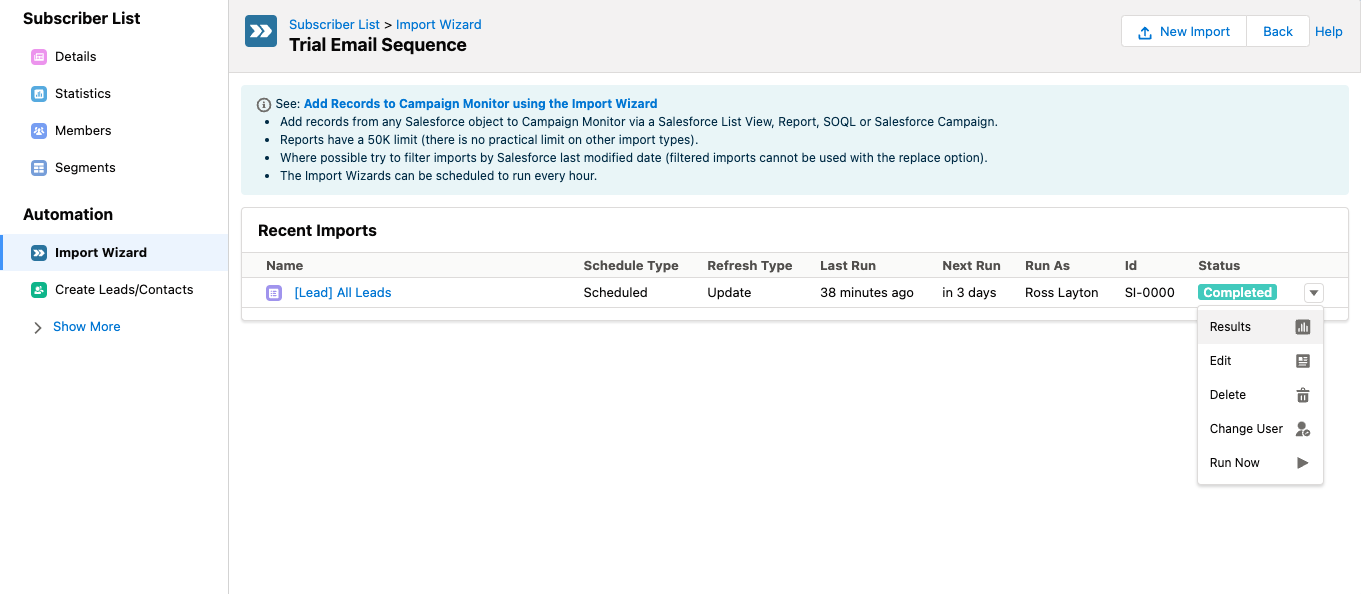Click the Subscriber List breadcrumb link

click(x=334, y=24)
